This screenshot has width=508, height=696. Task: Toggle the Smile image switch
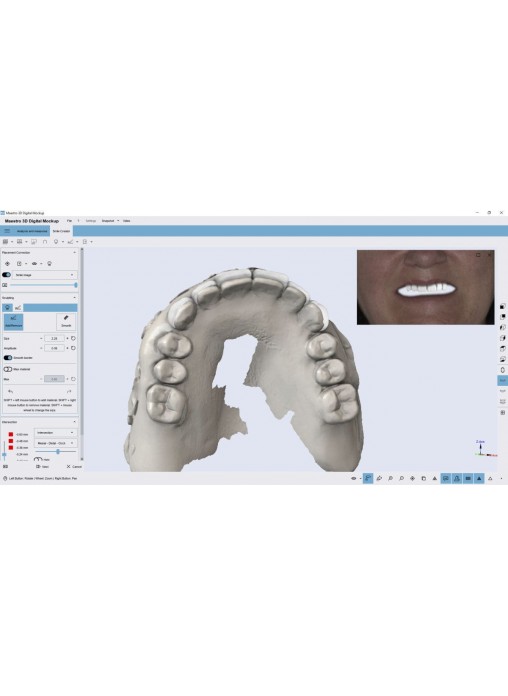click(x=6, y=275)
